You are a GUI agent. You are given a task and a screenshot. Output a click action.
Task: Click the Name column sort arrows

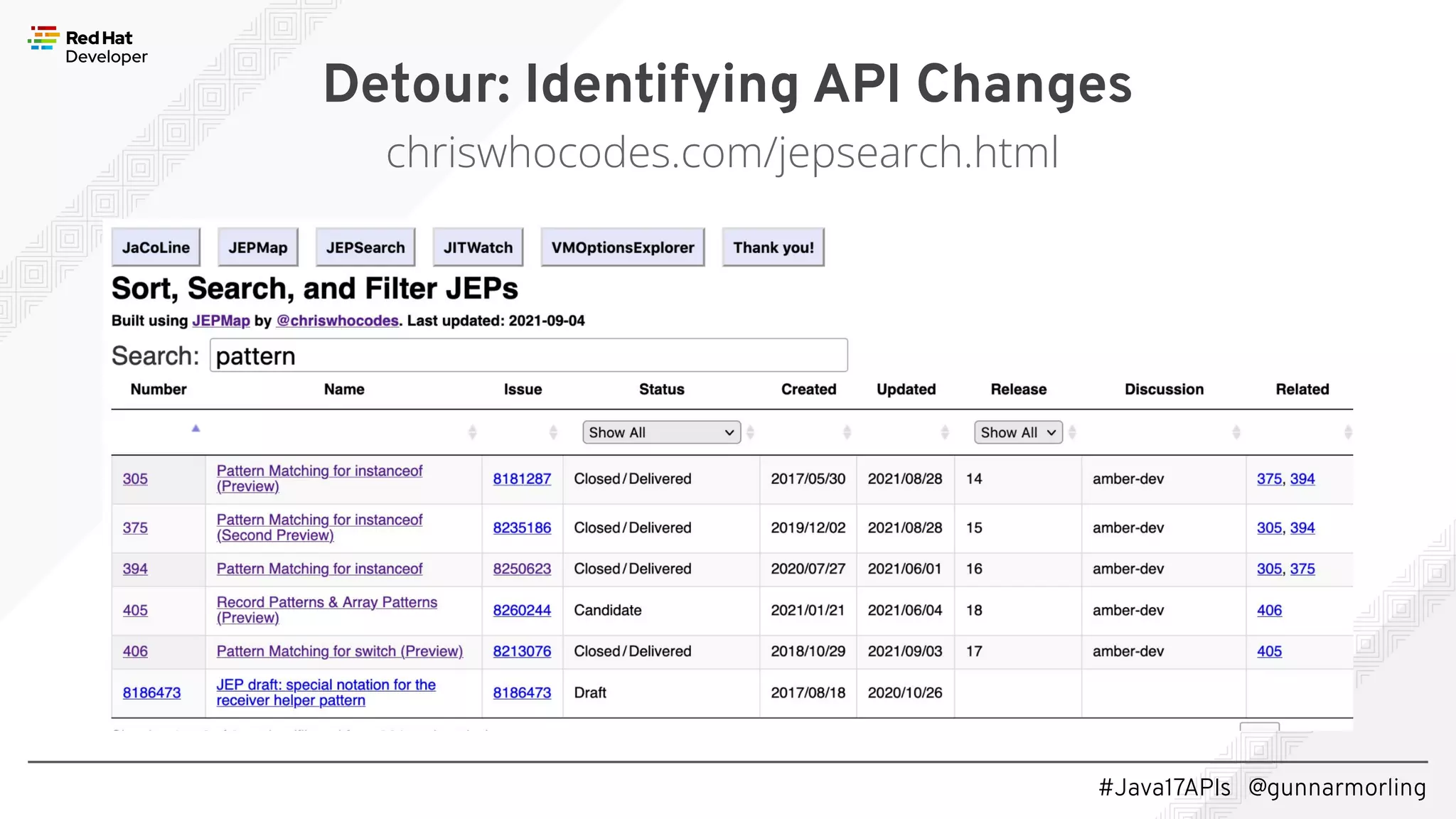pos(472,432)
